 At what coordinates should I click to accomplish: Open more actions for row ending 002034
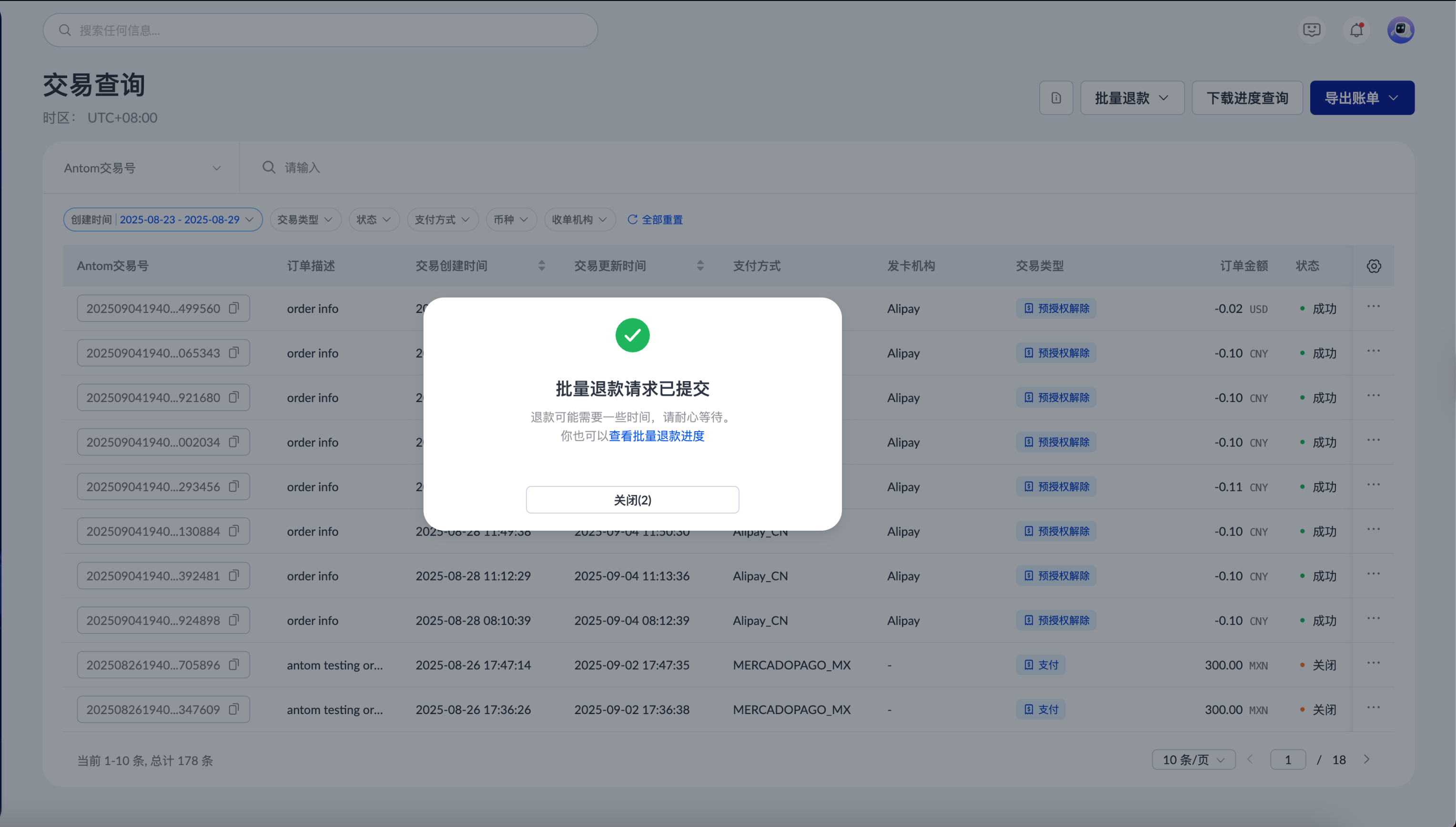pyautogui.click(x=1374, y=440)
